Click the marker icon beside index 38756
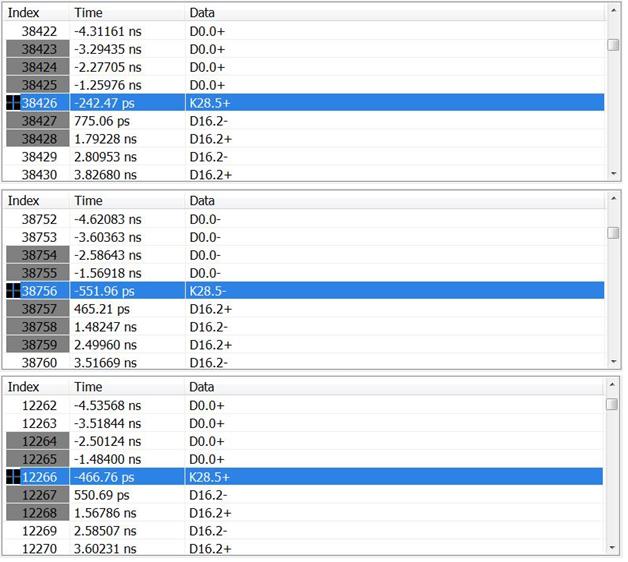Image resolution: width=628 pixels, height=562 pixels. (13, 290)
